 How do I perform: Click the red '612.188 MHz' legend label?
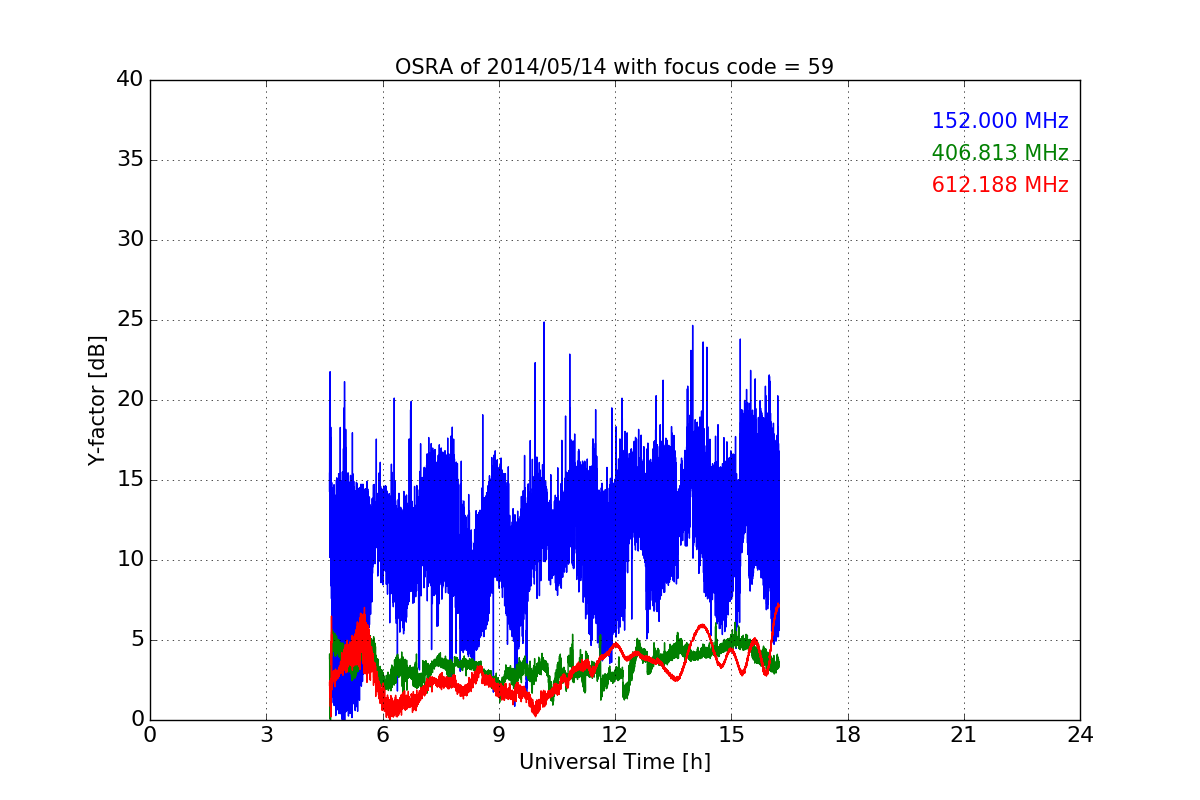(1000, 185)
